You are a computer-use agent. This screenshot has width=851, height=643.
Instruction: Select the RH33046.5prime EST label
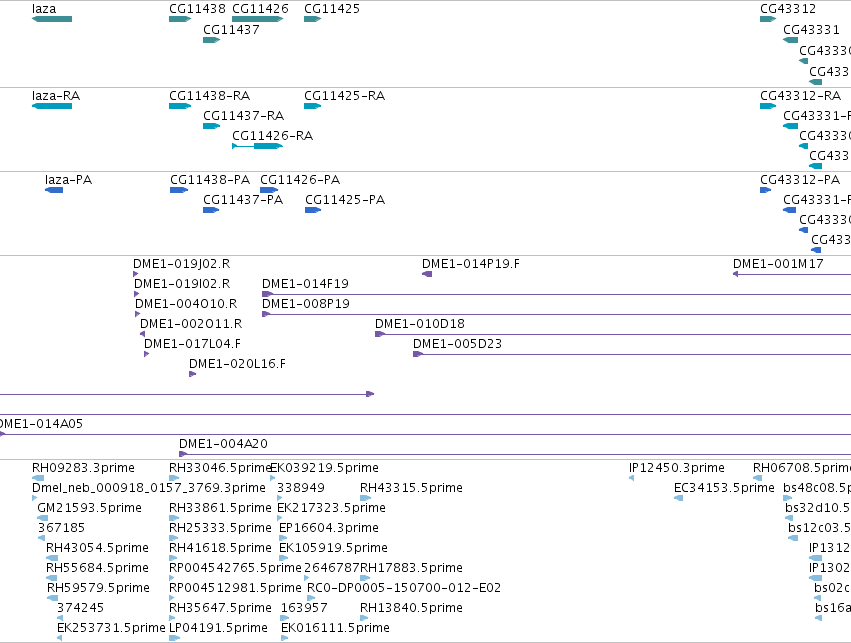220,468
